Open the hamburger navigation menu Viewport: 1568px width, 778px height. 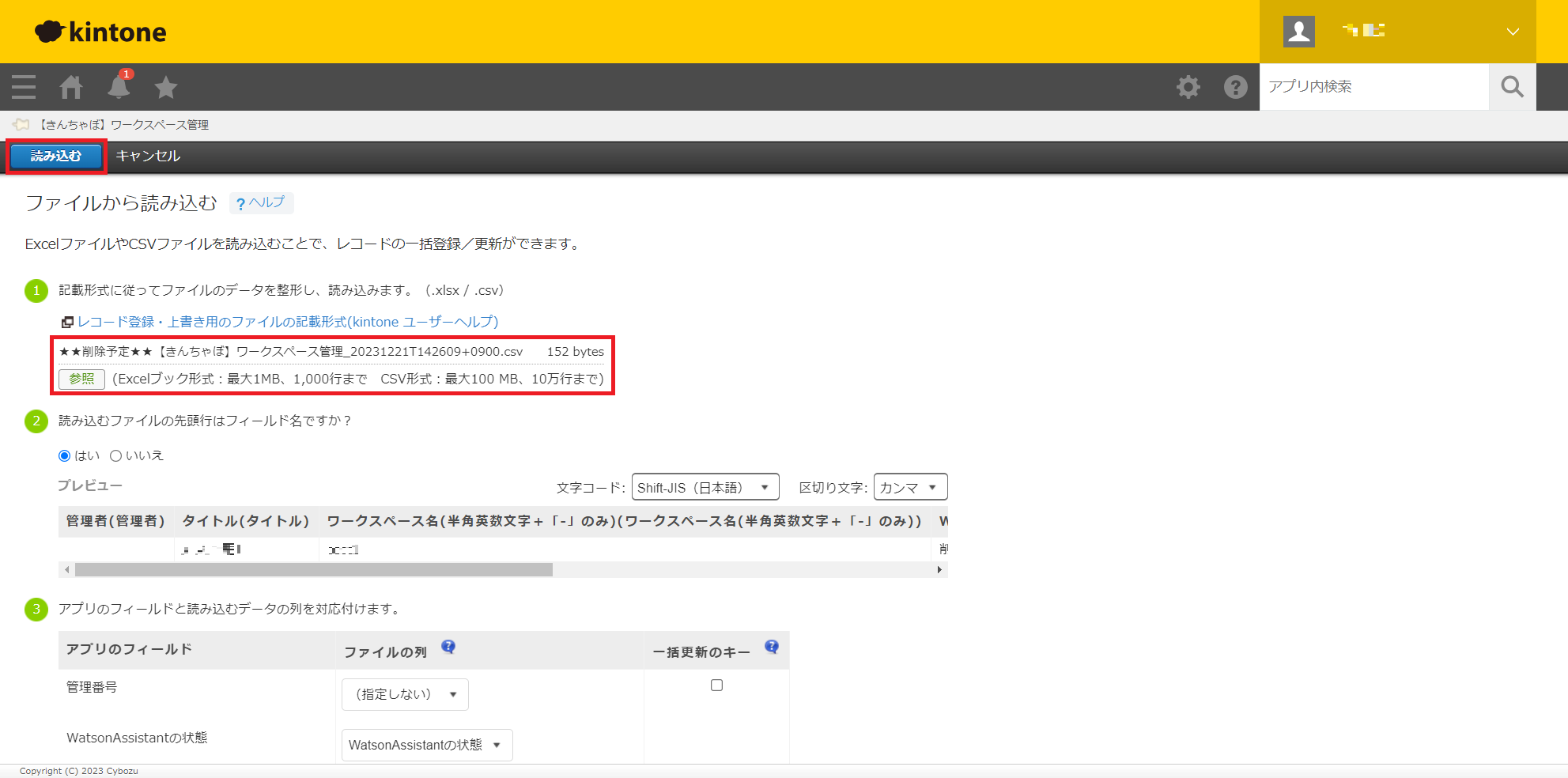[x=24, y=87]
